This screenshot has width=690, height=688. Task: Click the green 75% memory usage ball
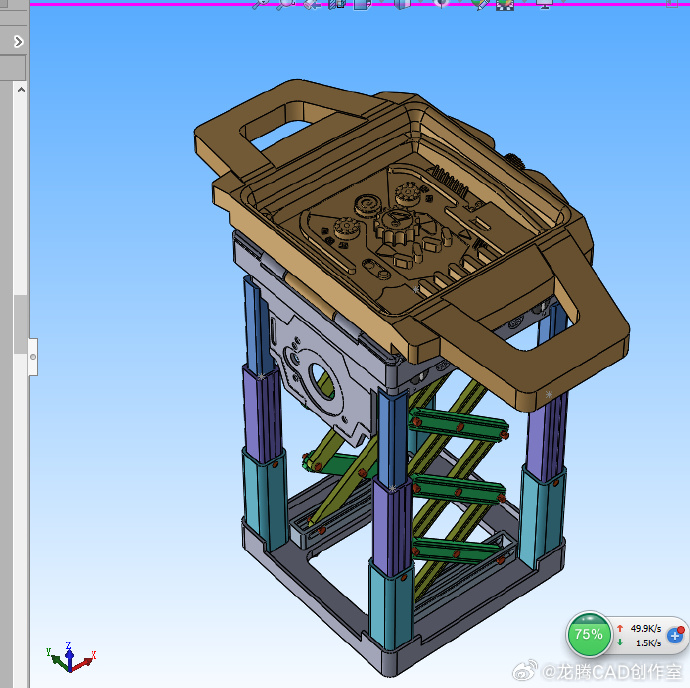pos(589,634)
